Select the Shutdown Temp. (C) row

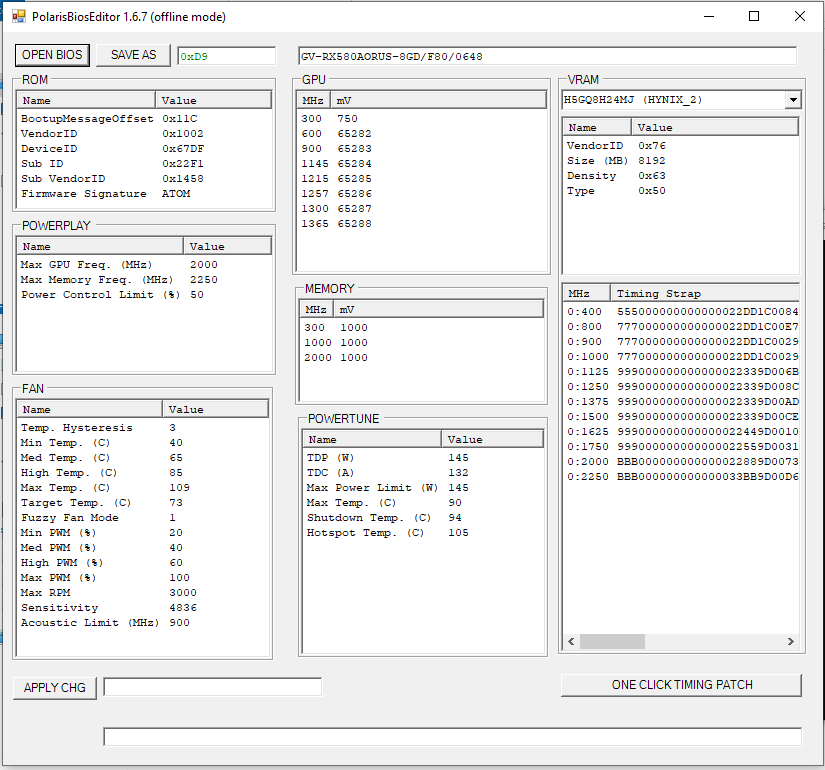coord(423,518)
